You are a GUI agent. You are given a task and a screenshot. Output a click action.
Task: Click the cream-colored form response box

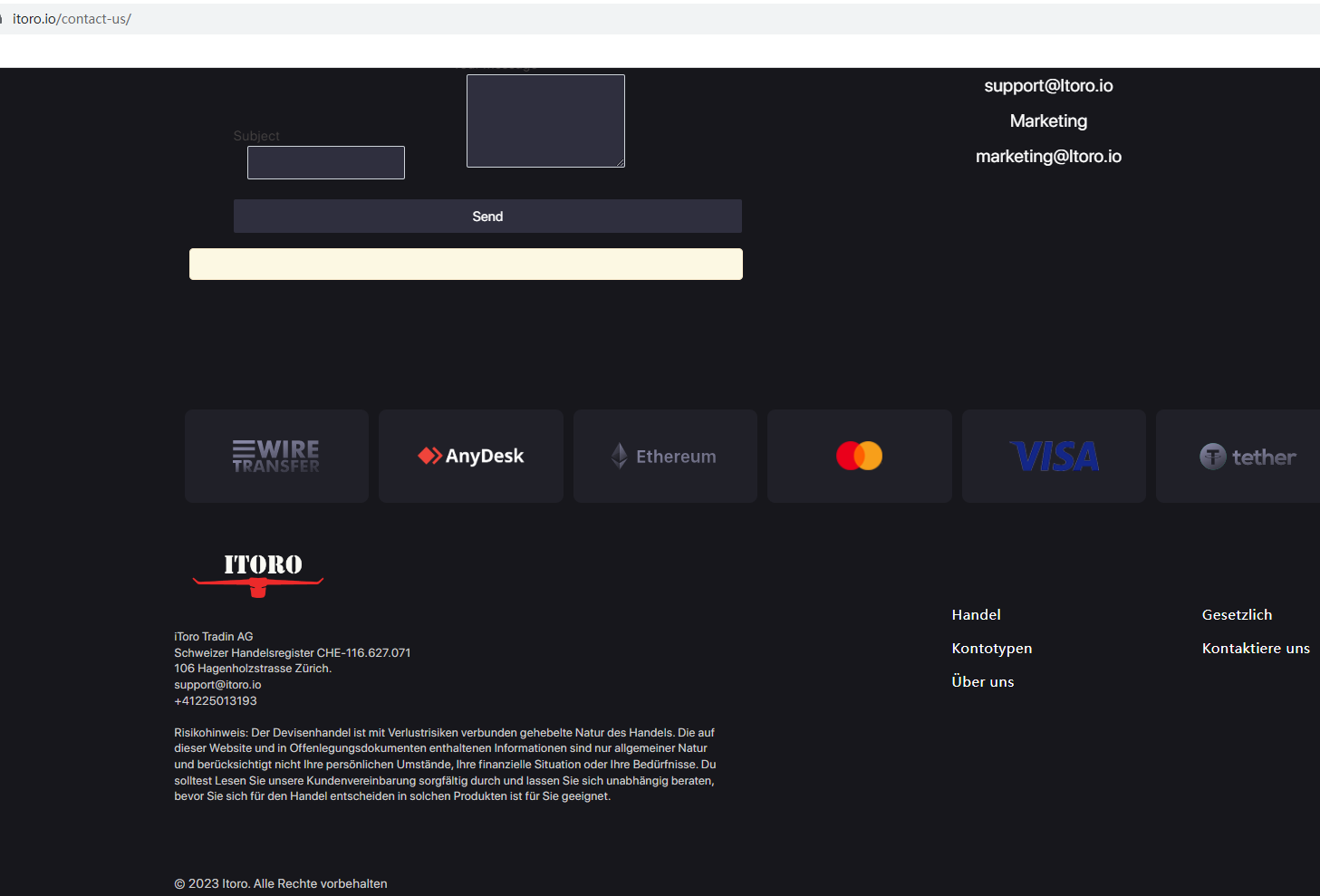[x=466, y=265]
